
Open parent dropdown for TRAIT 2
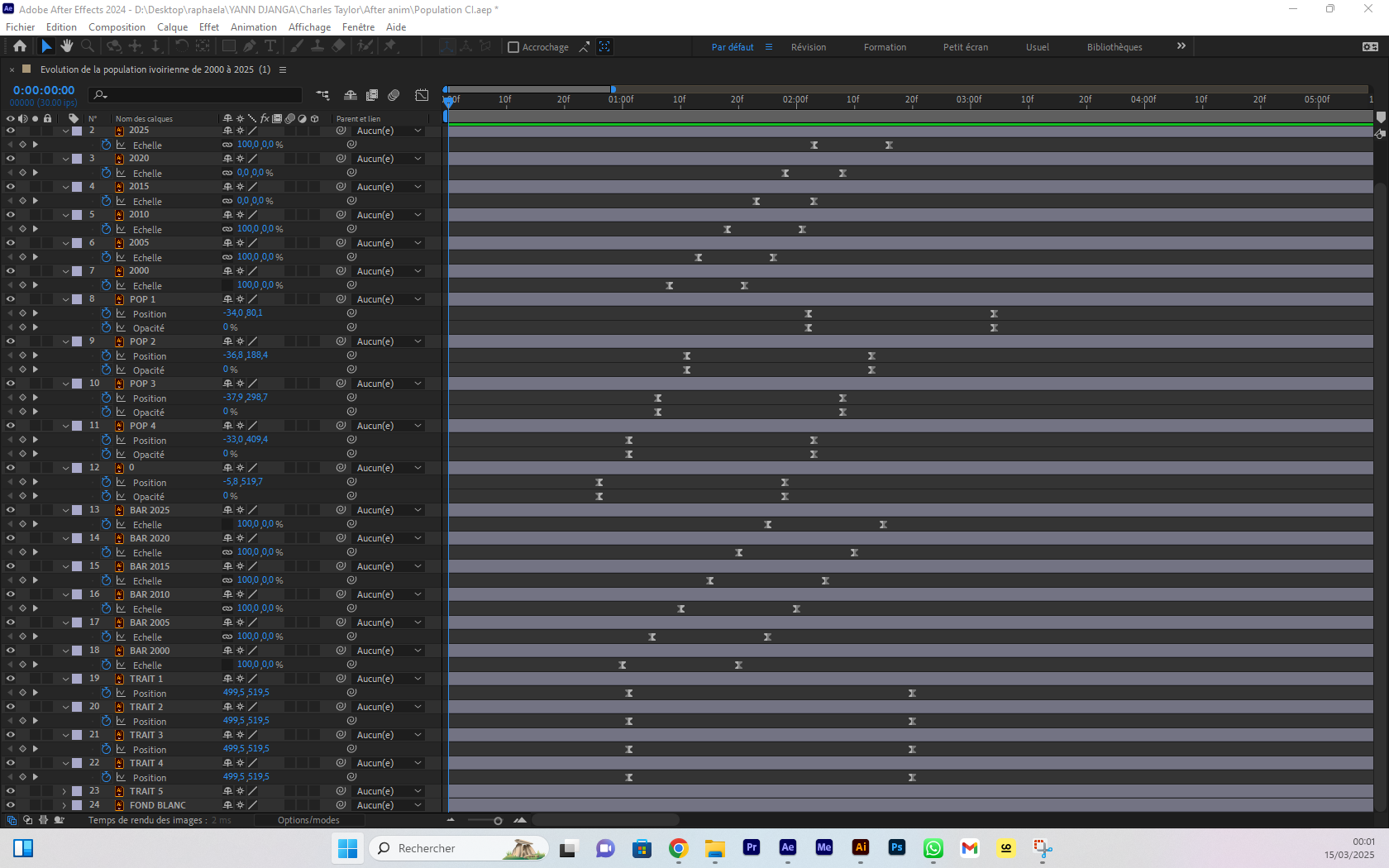[x=389, y=707]
